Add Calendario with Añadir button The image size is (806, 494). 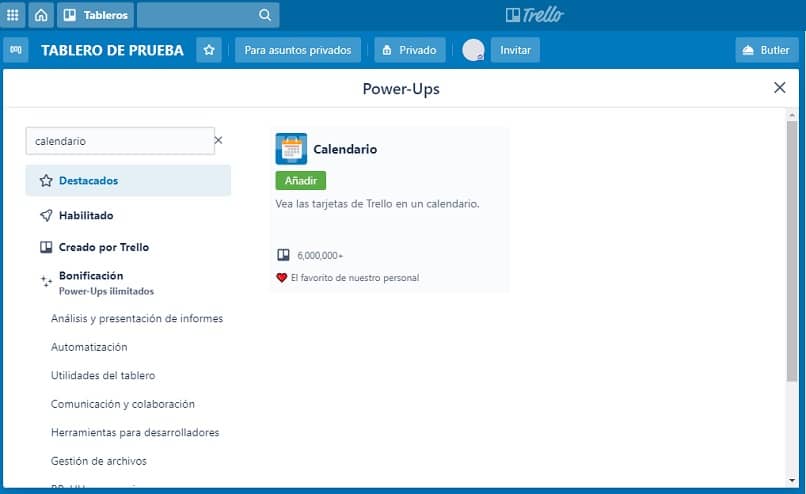(x=301, y=180)
